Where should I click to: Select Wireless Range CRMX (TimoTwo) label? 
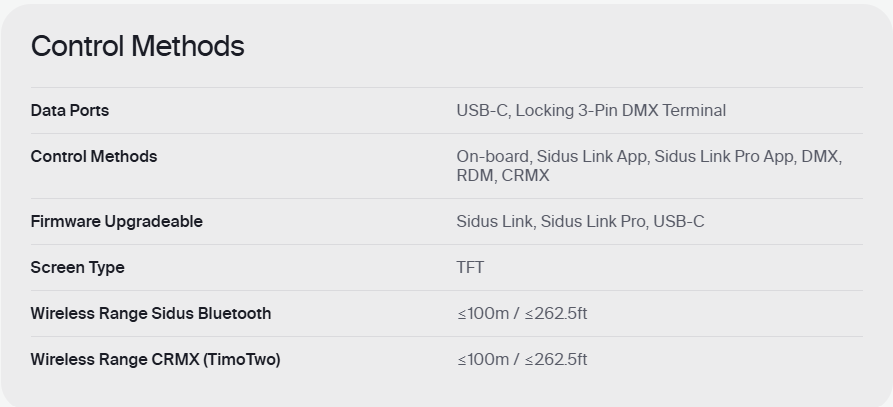[155, 360]
